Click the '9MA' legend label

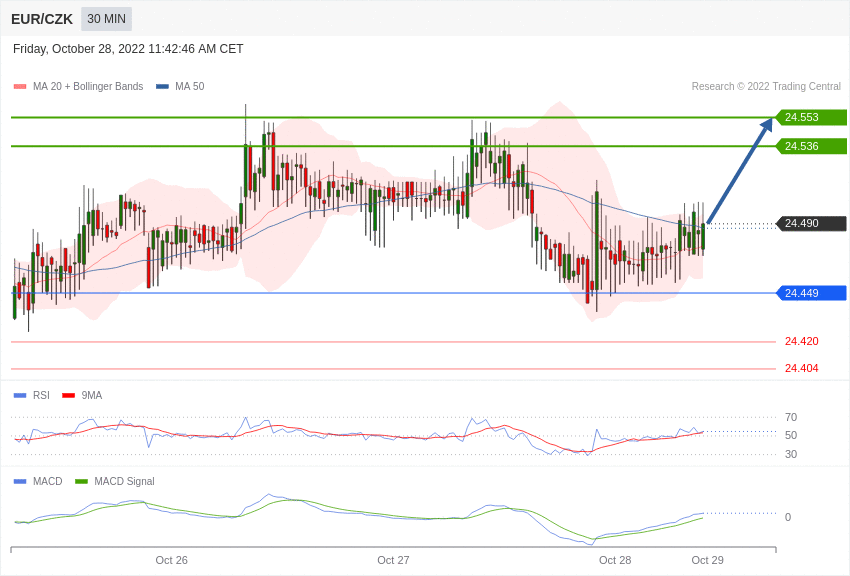tap(92, 396)
